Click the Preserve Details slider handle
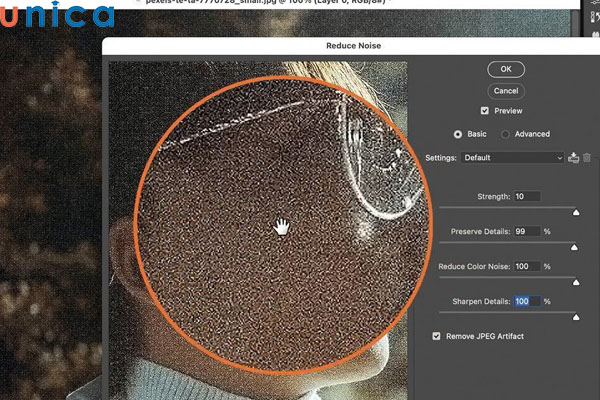 (575, 246)
